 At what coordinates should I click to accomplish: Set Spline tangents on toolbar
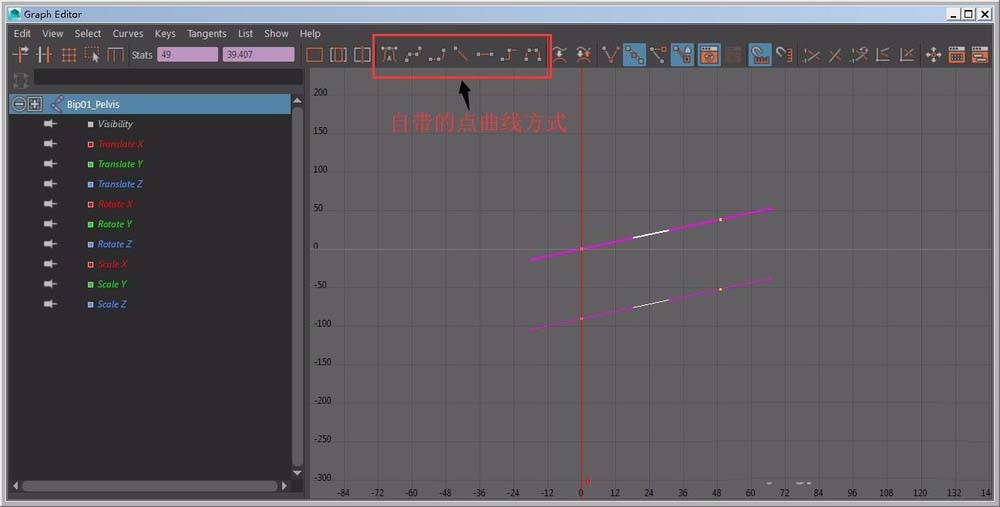412,55
